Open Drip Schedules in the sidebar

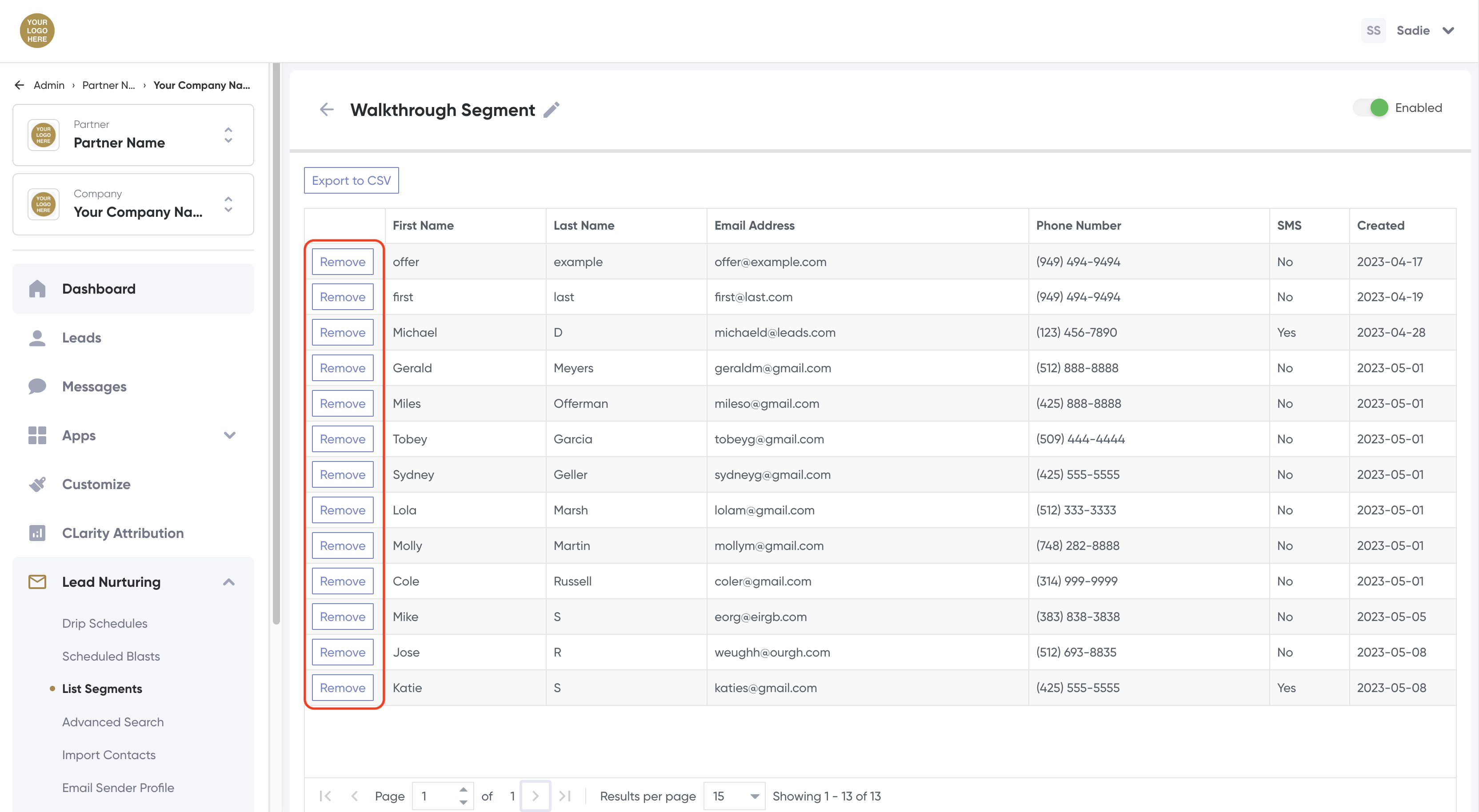tap(104, 623)
